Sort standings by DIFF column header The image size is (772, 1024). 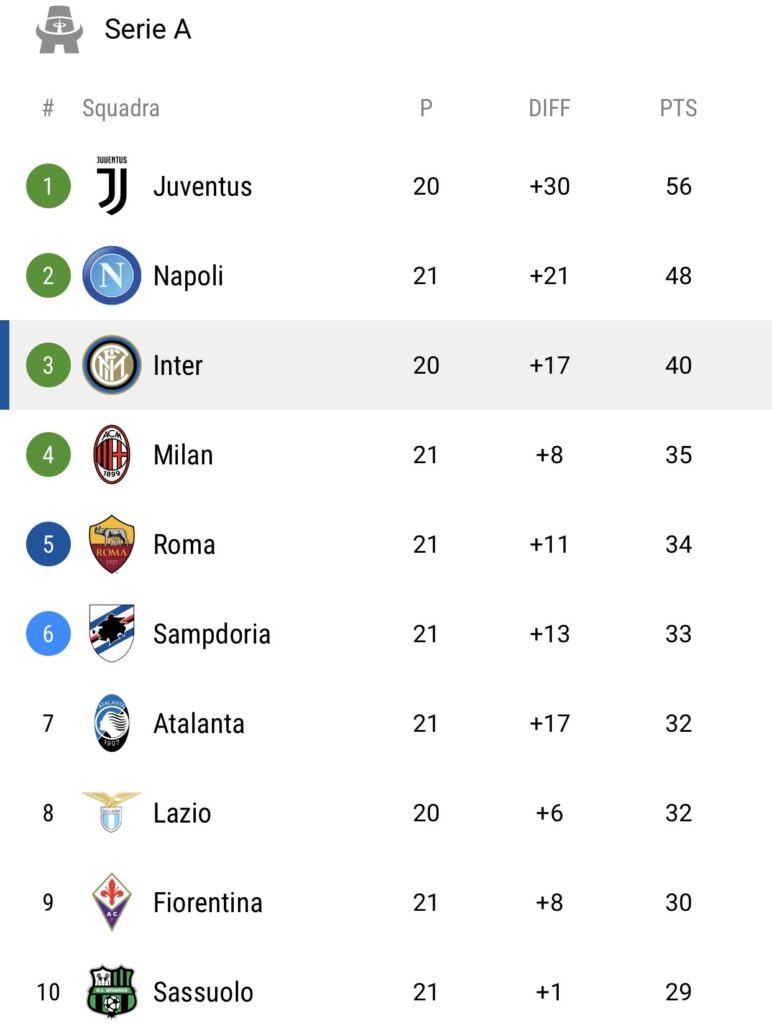[x=549, y=108]
